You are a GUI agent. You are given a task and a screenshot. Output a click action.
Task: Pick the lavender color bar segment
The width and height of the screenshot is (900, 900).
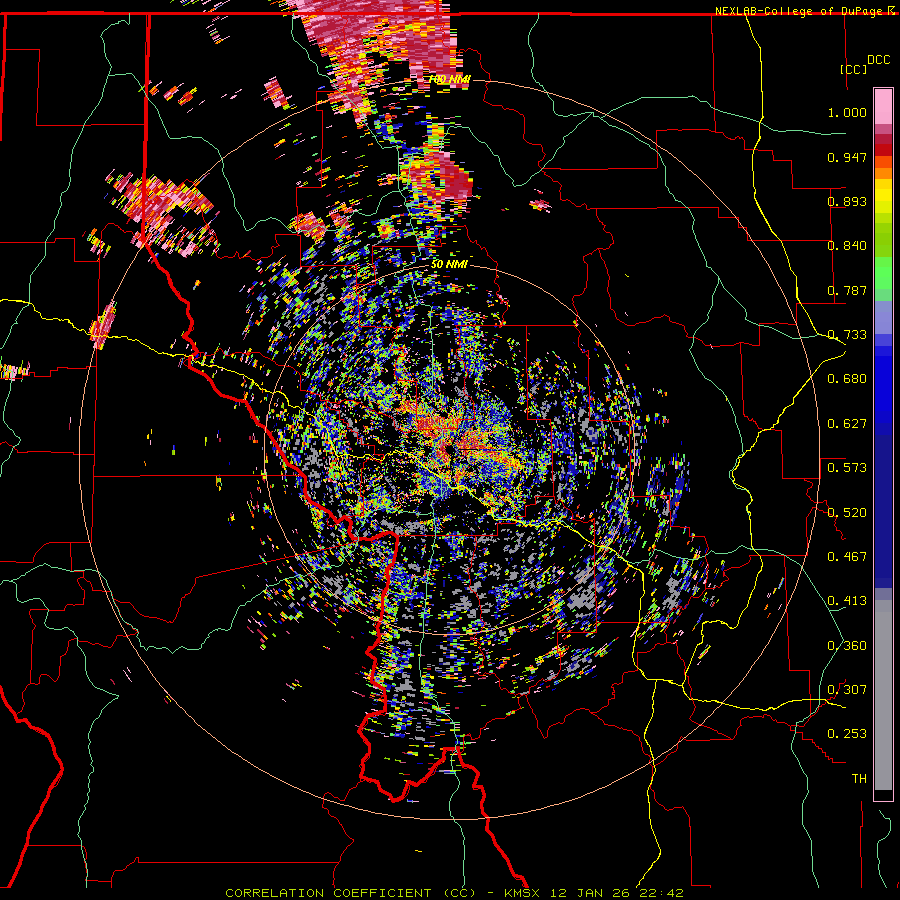[883, 317]
